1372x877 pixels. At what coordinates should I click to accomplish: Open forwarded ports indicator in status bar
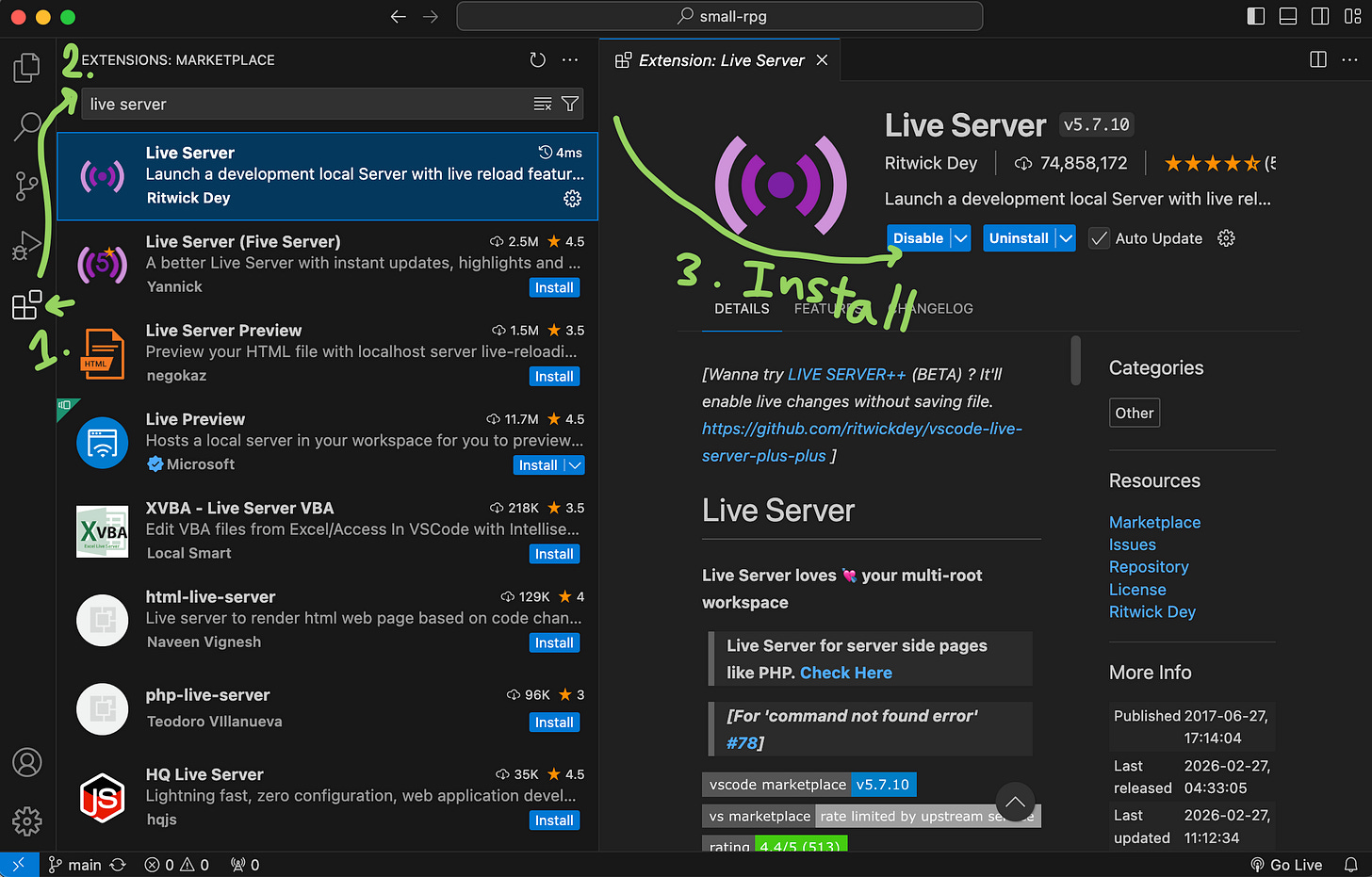(245, 865)
